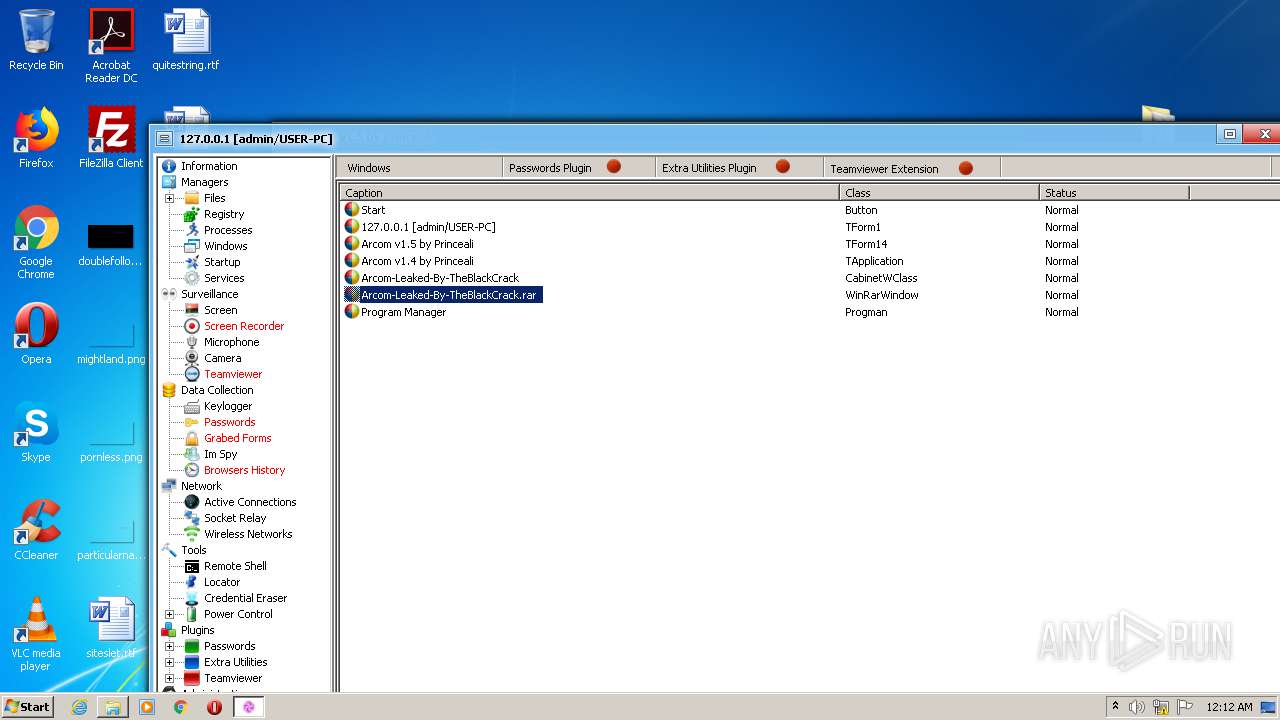Image resolution: width=1280 pixels, height=720 pixels.
Task: Show hidden system tray icons
Action: pos(1115,707)
